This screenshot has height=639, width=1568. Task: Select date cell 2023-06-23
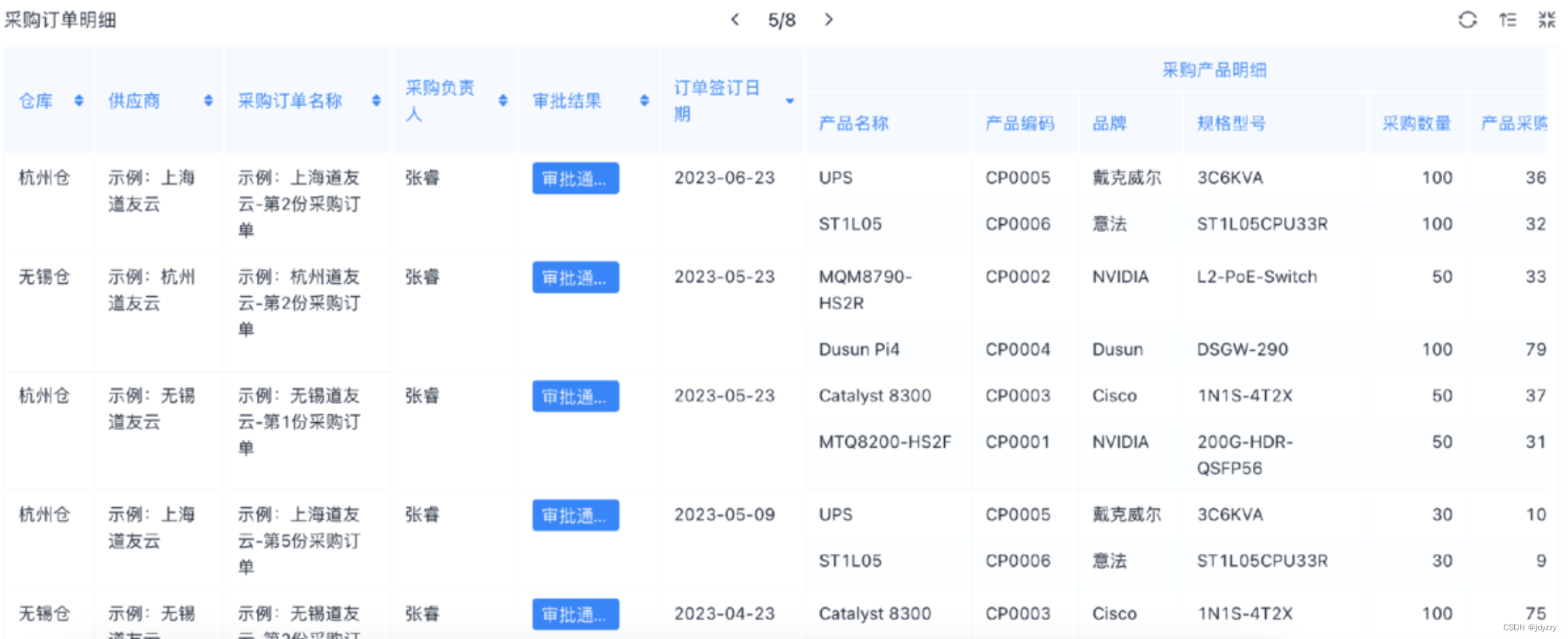pyautogui.click(x=724, y=178)
